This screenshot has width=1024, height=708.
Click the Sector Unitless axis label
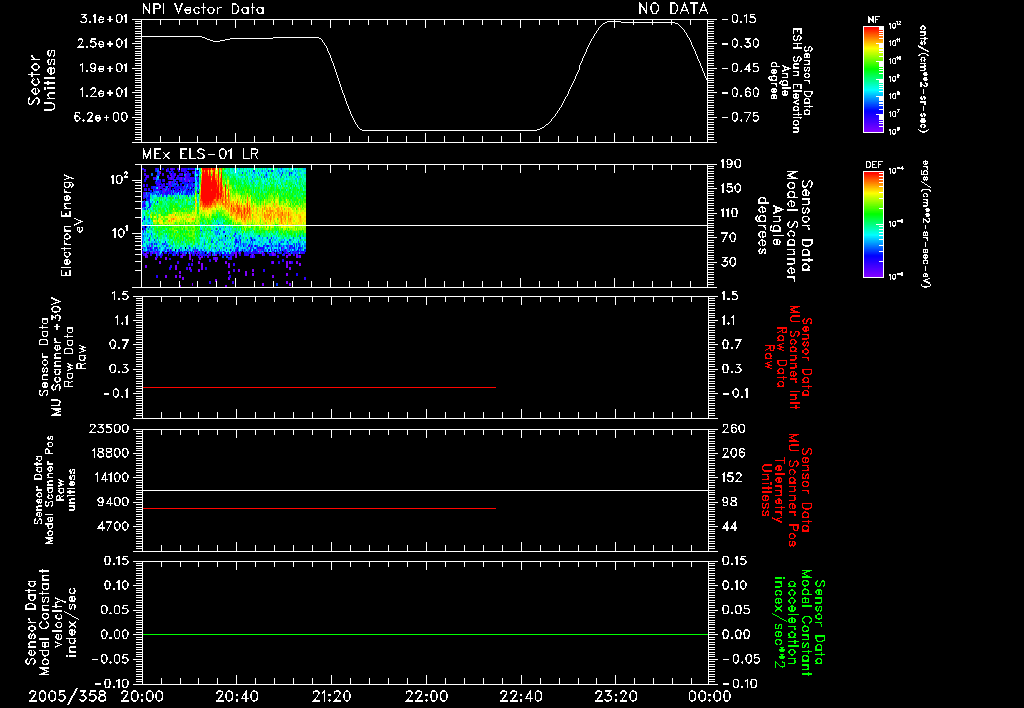point(42,80)
